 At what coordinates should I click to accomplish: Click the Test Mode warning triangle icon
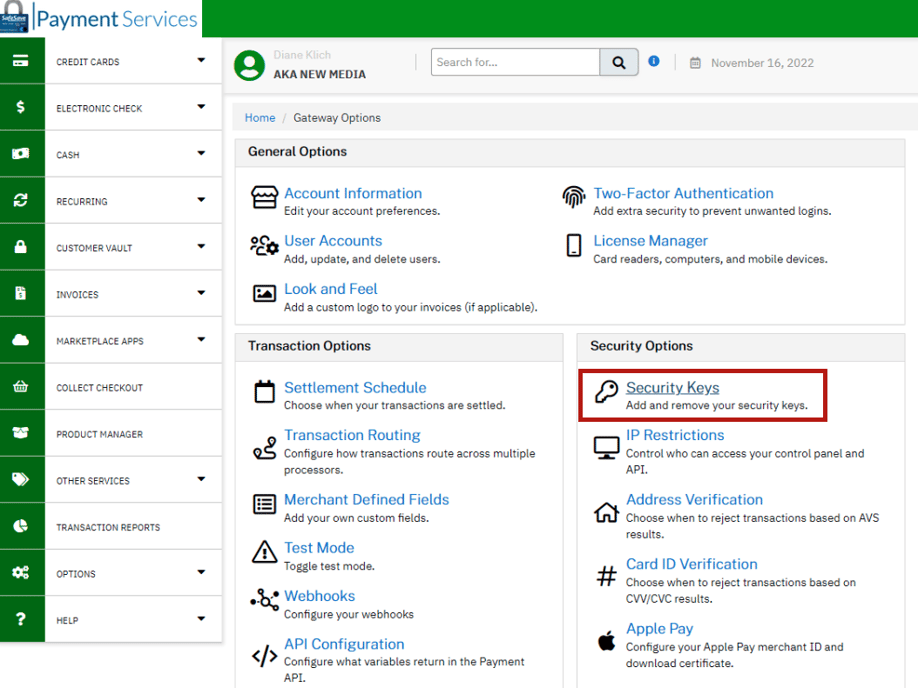tap(265, 552)
